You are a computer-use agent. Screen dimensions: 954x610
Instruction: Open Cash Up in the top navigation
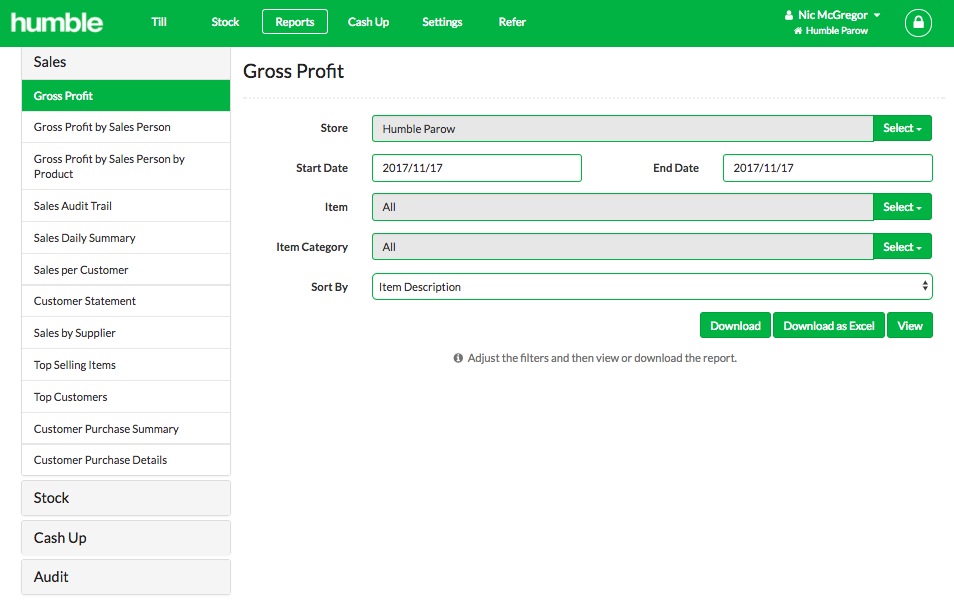[x=368, y=22]
